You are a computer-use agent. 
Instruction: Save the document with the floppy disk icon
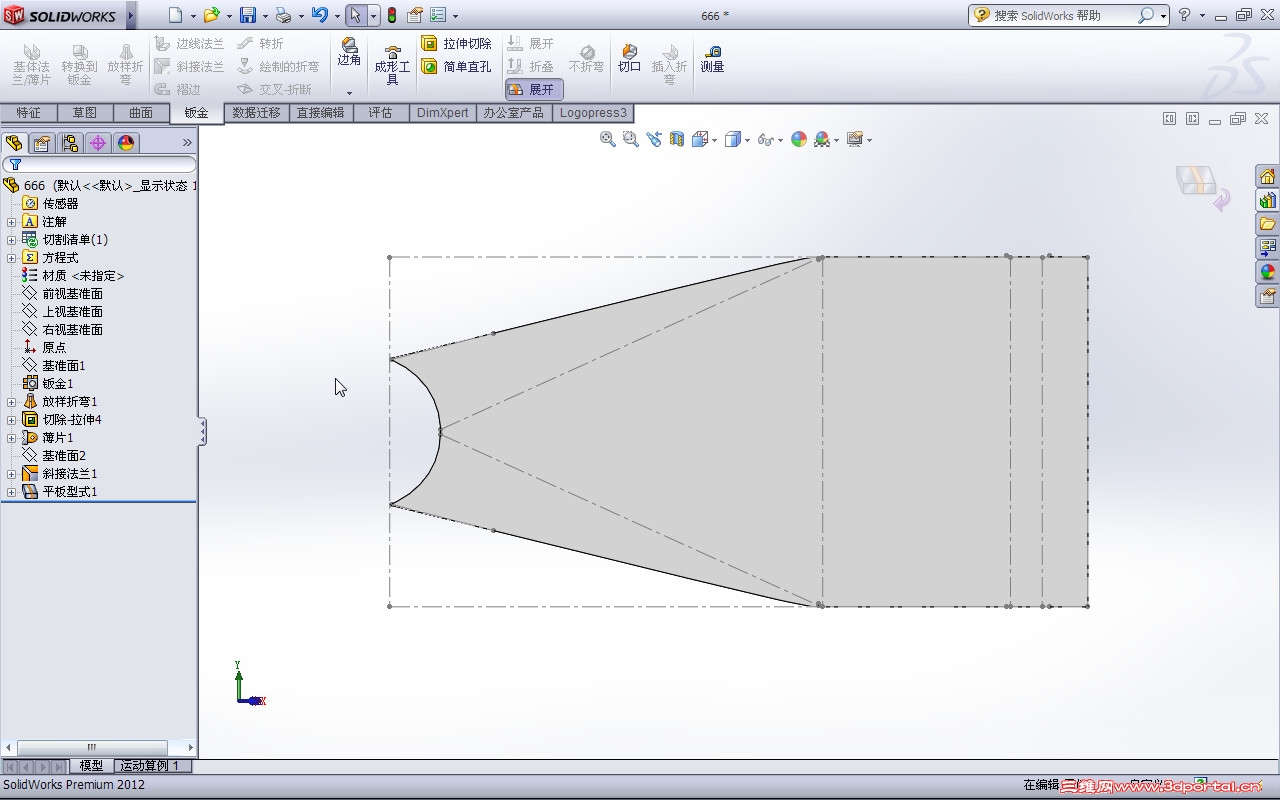247,15
